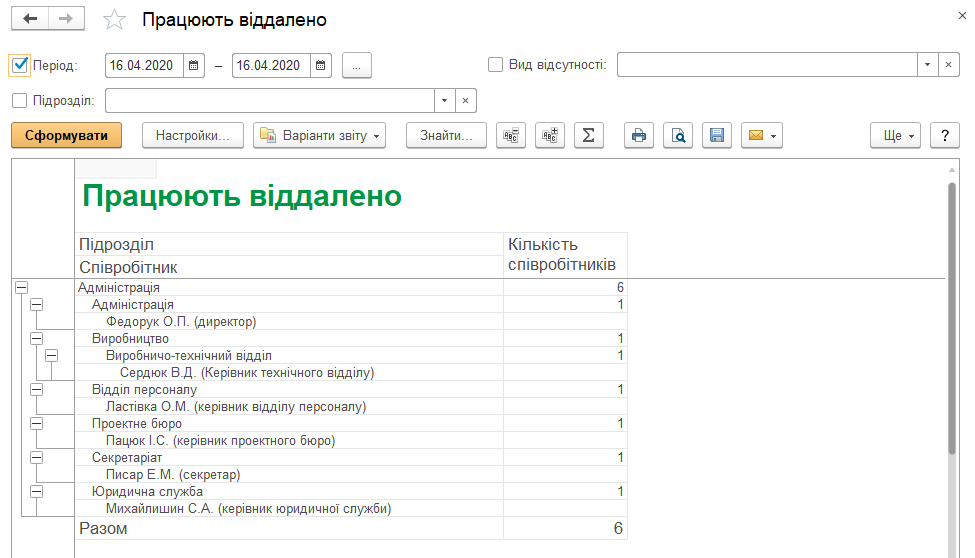Image resolution: width=975 pixels, height=558 pixels.
Task: Save report using floppy disk icon
Action: pyautogui.click(x=716, y=136)
